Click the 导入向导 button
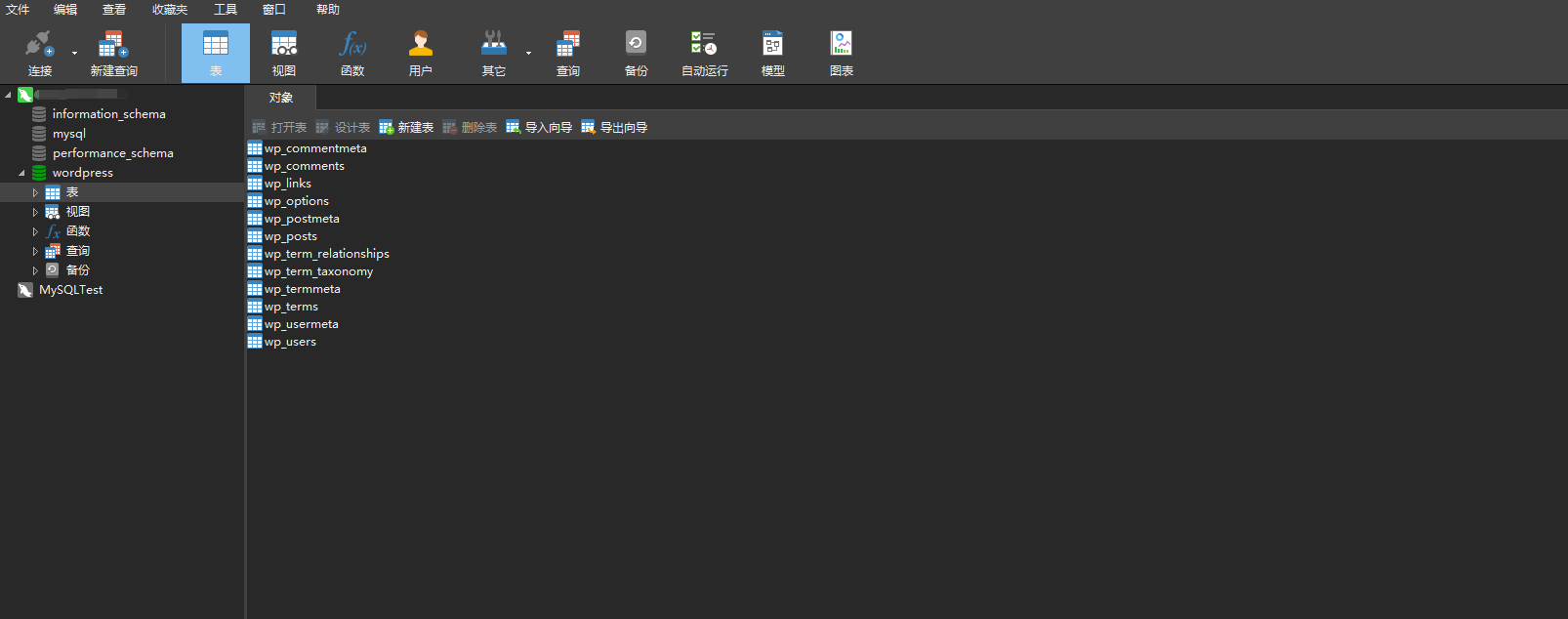 (x=539, y=128)
